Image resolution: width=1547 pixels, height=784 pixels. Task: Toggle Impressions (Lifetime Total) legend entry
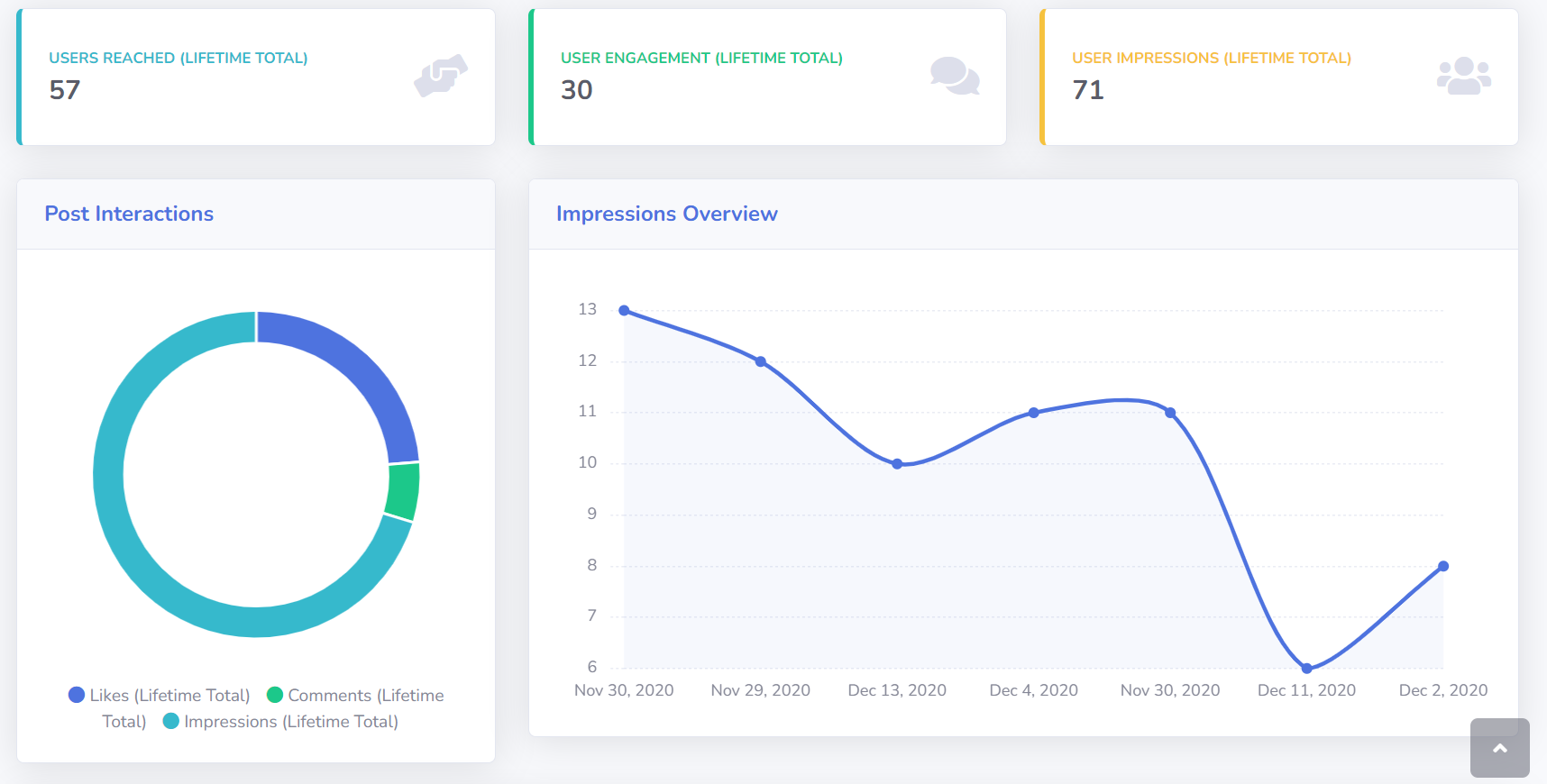[x=280, y=721]
